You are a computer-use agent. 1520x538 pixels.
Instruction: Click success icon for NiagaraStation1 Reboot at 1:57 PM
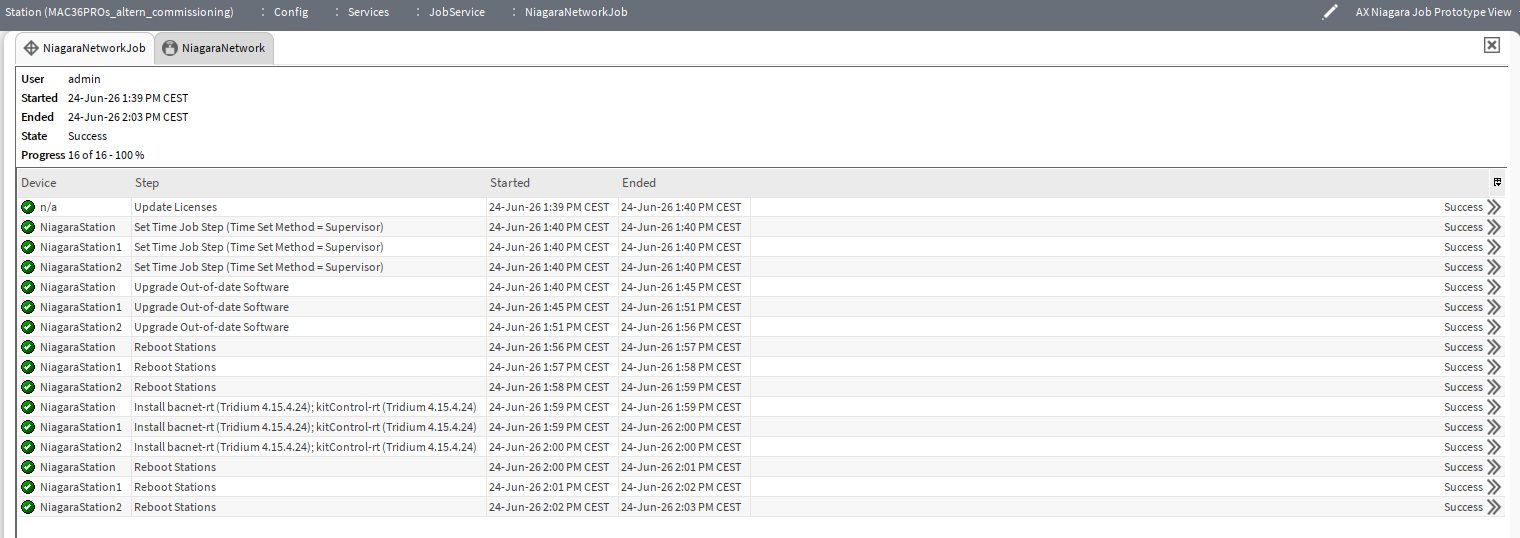(x=28, y=367)
